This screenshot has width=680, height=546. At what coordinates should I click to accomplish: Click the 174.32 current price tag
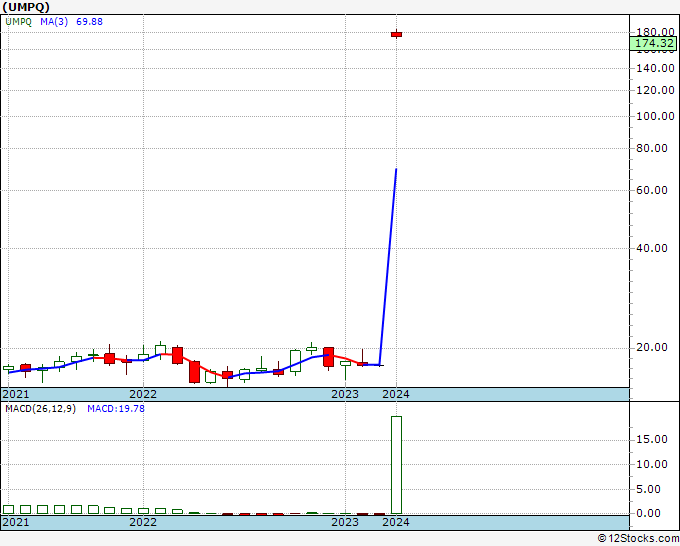[654, 43]
